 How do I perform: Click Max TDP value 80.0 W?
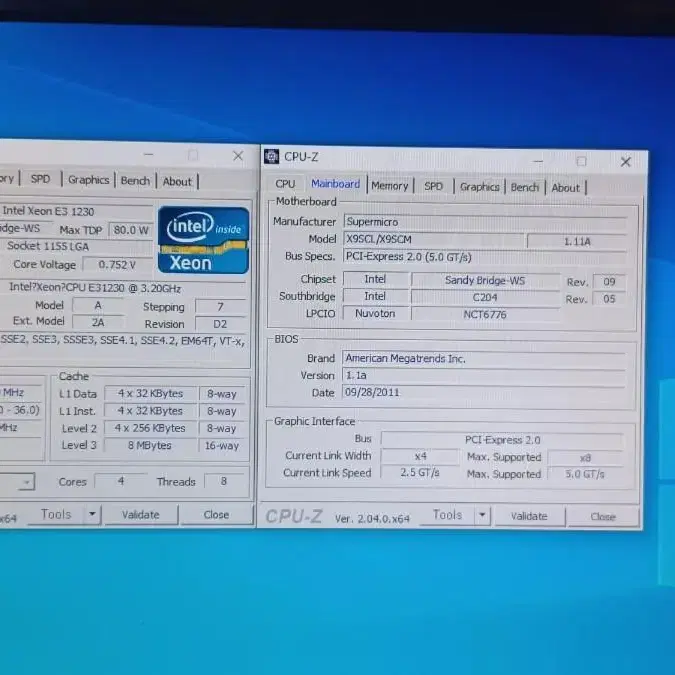[x=131, y=230]
